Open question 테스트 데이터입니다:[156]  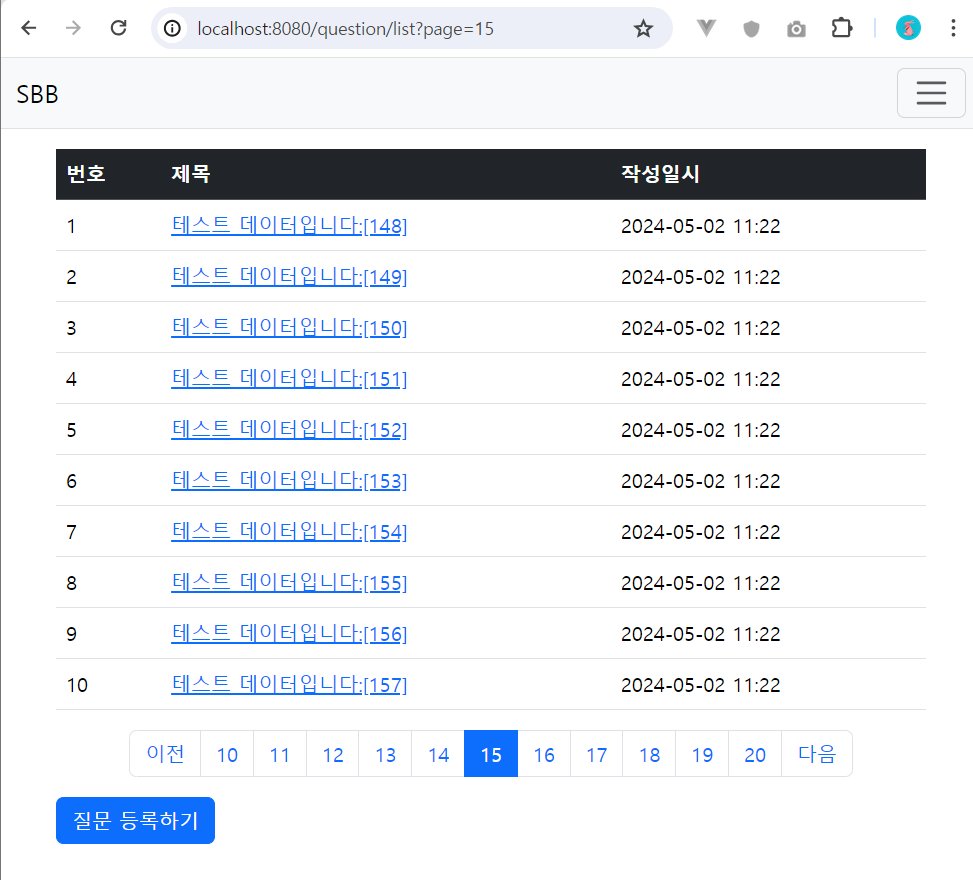click(x=289, y=633)
